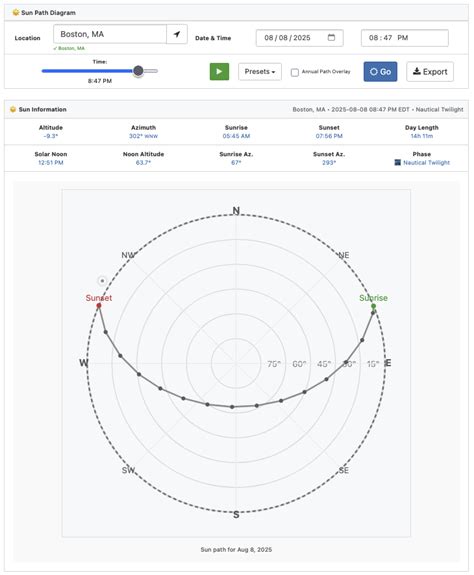The width and height of the screenshot is (474, 575).
Task: Click the Nautical Twilight phase icon
Action: pos(397,162)
